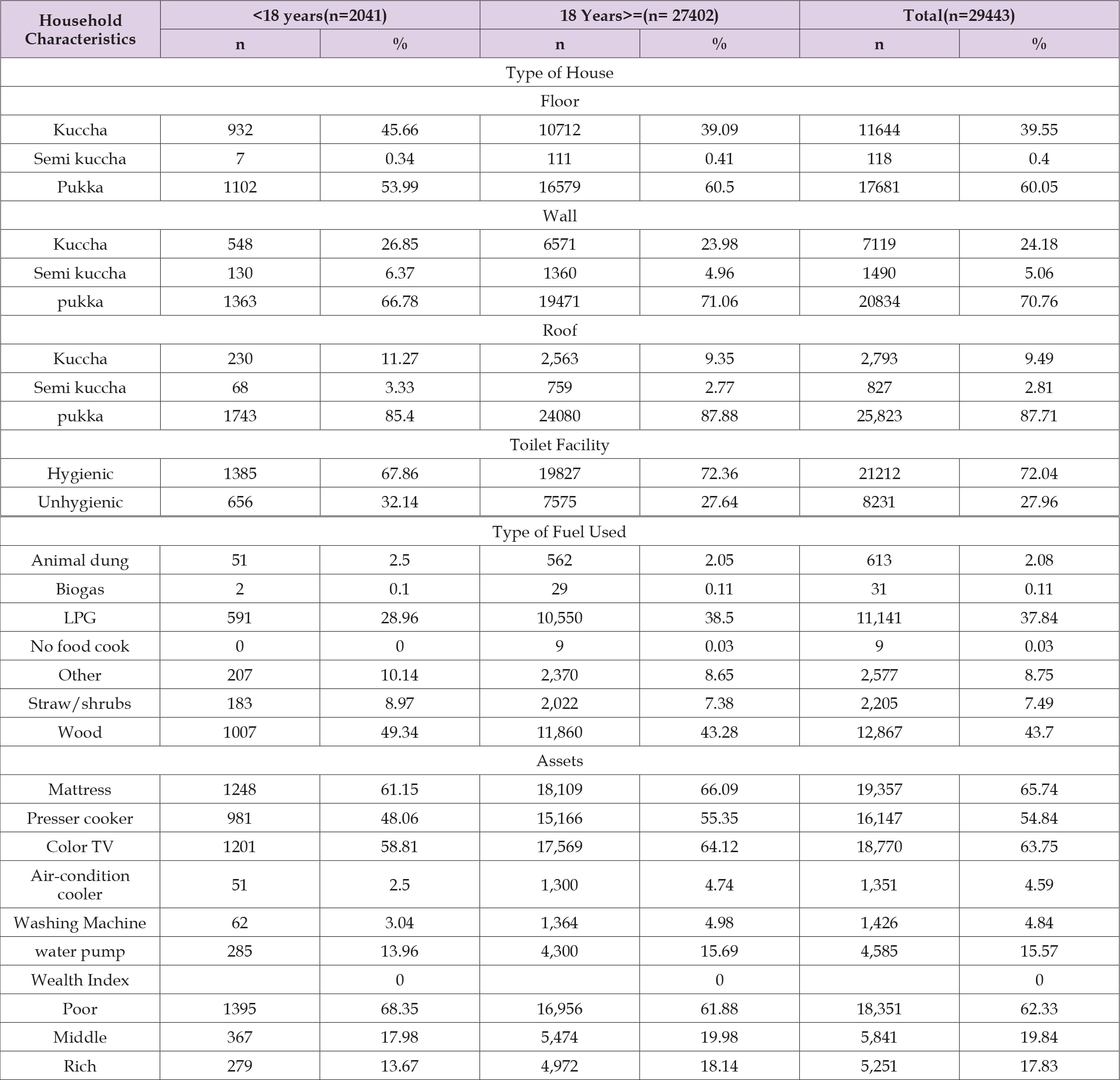Image resolution: width=1120 pixels, height=1080 pixels.
Task: Click the "No food cook" row label
Action: (80, 646)
